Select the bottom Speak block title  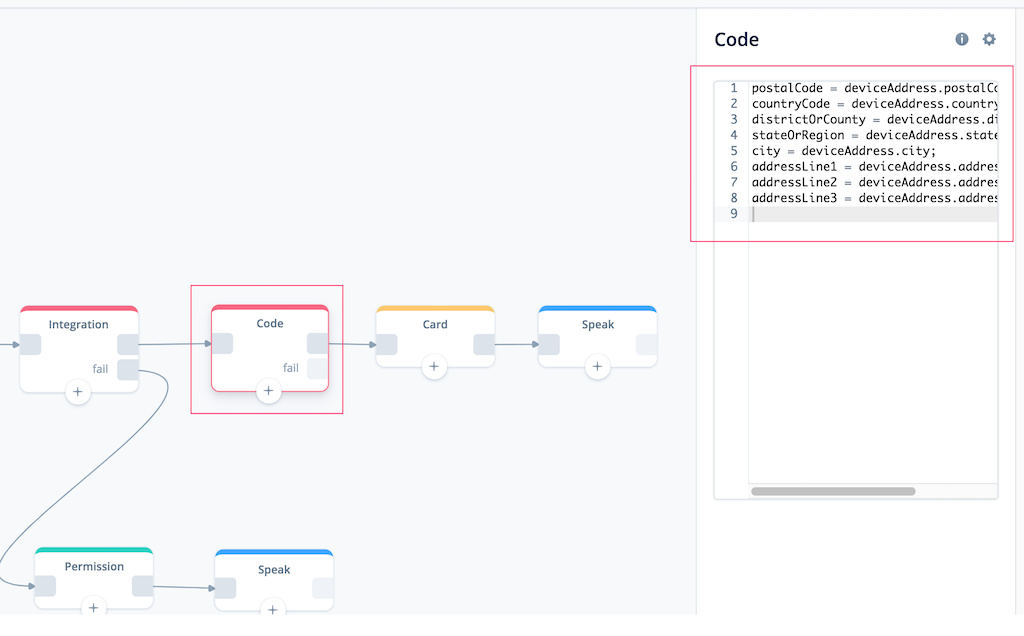click(x=274, y=569)
